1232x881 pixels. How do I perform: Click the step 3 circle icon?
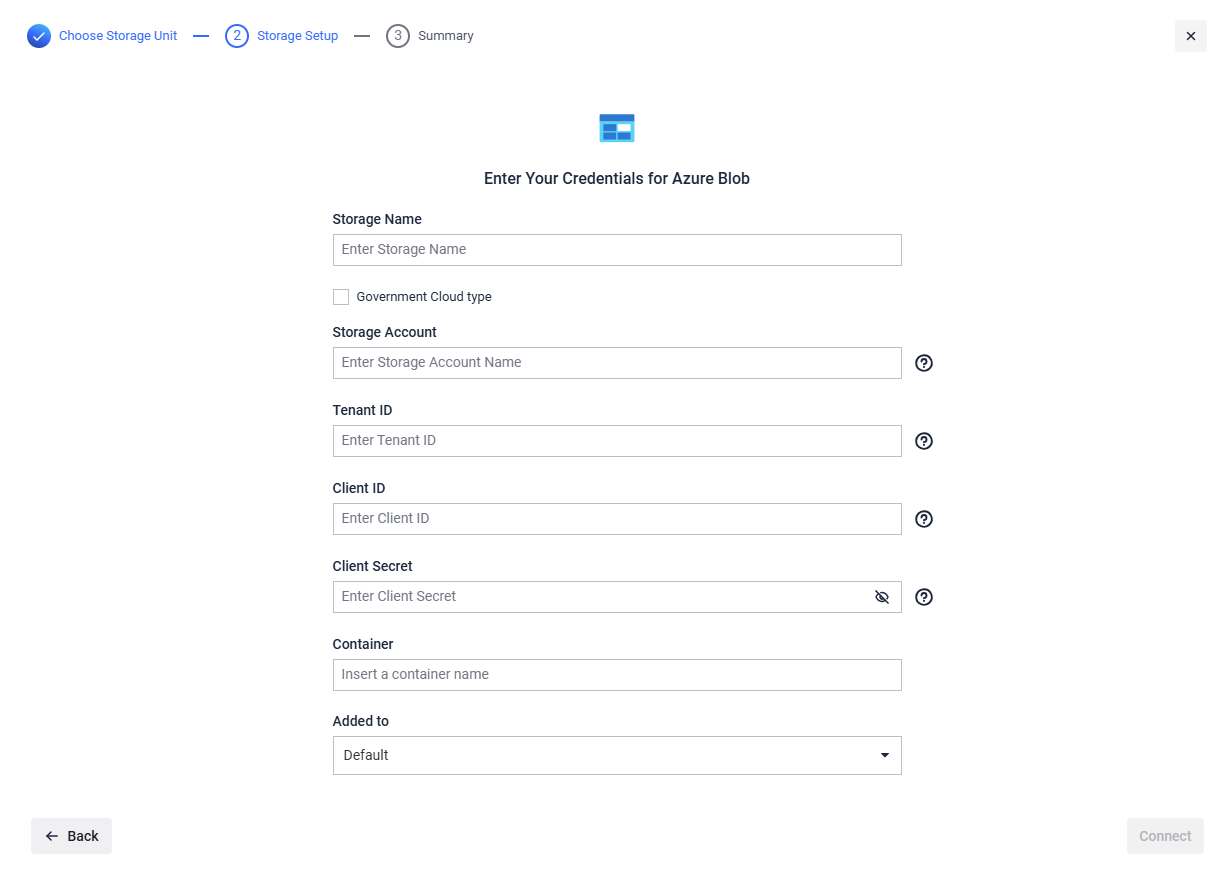pyautogui.click(x=398, y=36)
